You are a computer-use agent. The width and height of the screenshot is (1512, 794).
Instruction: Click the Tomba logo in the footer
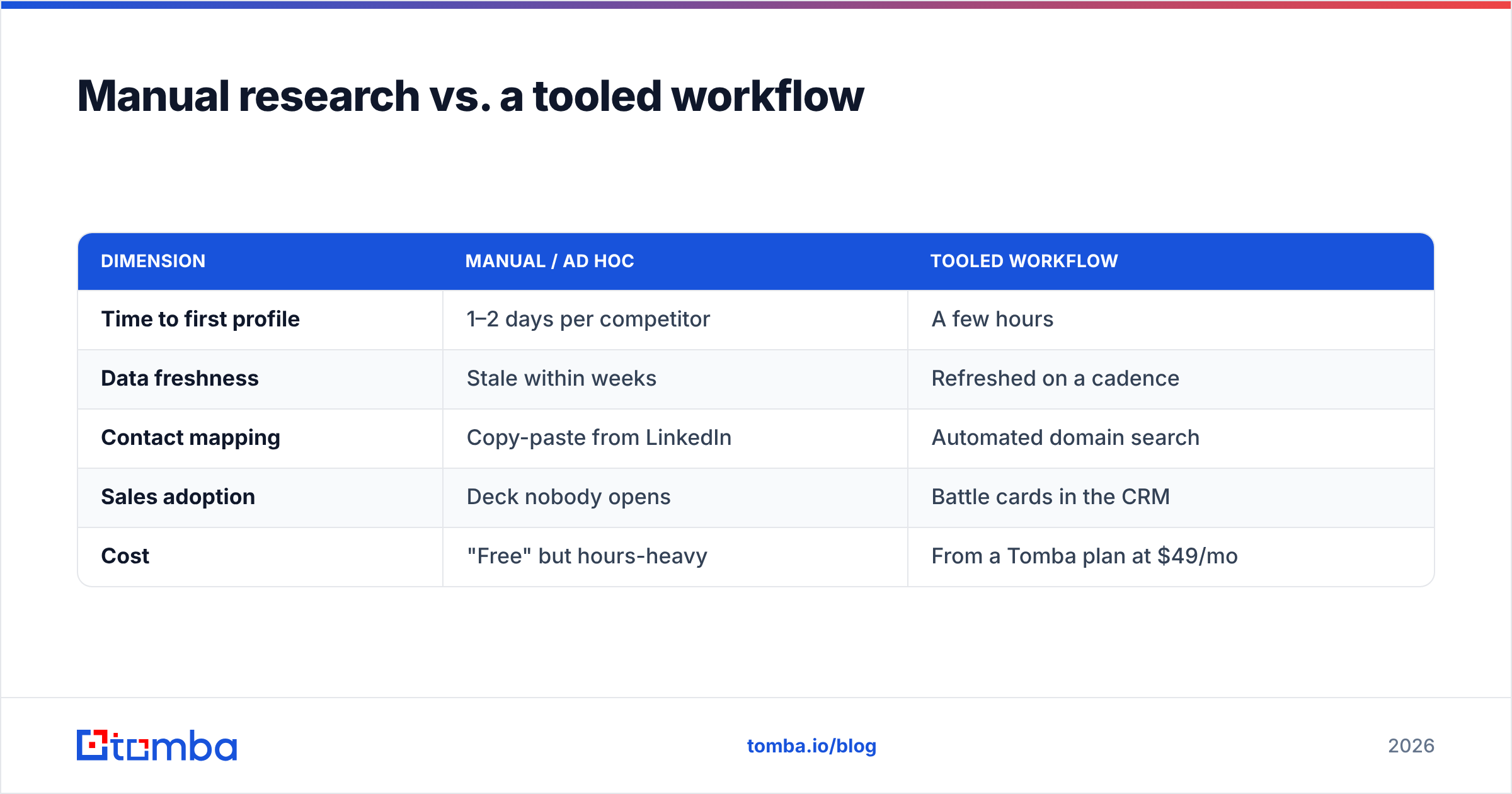click(x=157, y=745)
